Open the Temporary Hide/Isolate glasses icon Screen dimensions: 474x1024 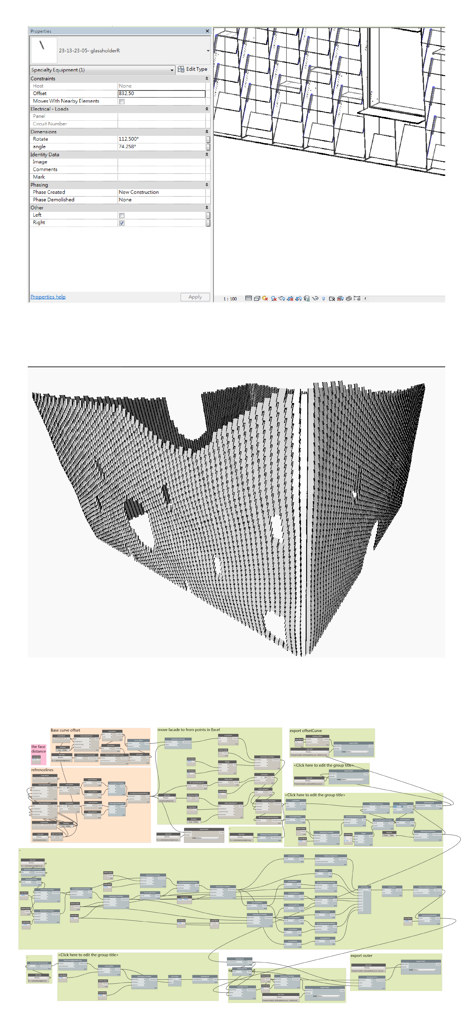(314, 298)
